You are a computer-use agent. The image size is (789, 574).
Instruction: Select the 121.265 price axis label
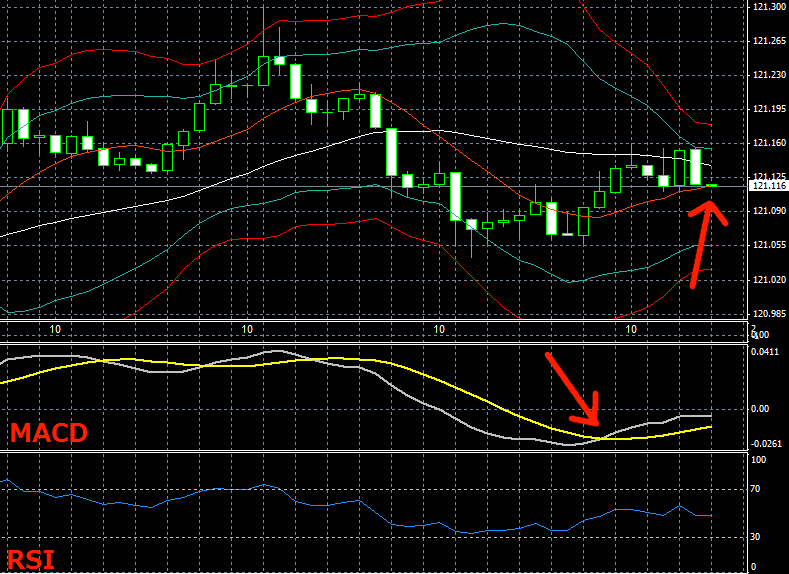click(x=769, y=41)
